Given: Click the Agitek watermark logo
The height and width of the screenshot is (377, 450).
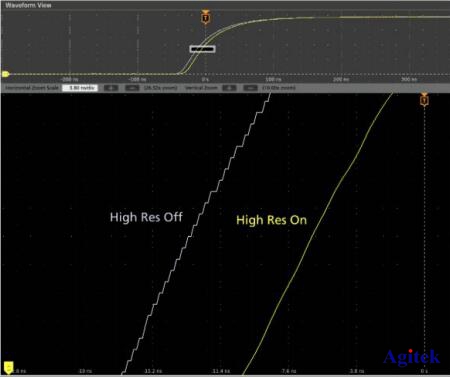Looking at the screenshot, I should 412,357.
